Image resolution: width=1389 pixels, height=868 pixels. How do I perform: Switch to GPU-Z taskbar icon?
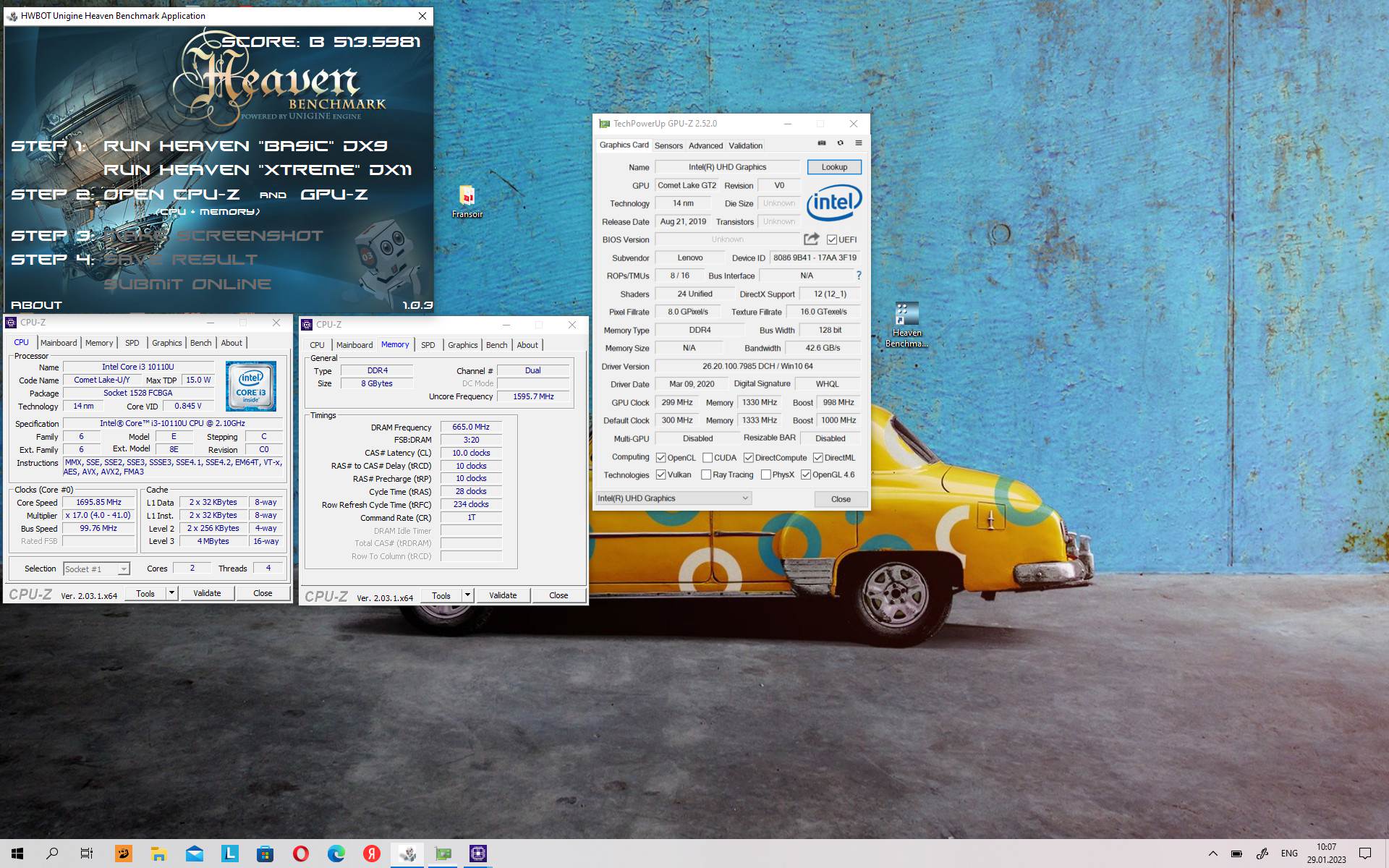click(x=443, y=854)
